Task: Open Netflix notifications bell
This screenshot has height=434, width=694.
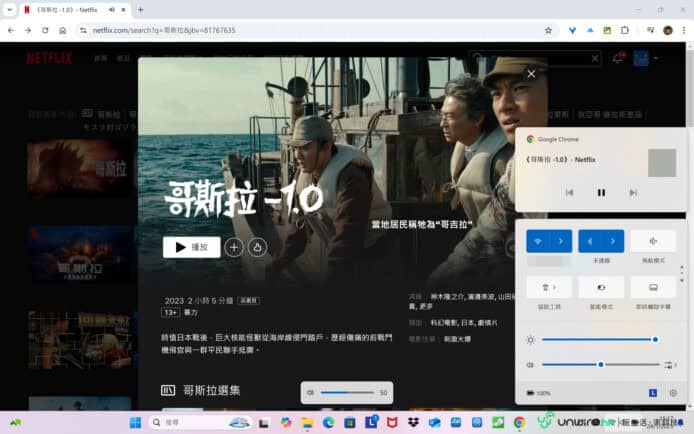Action: pos(618,58)
